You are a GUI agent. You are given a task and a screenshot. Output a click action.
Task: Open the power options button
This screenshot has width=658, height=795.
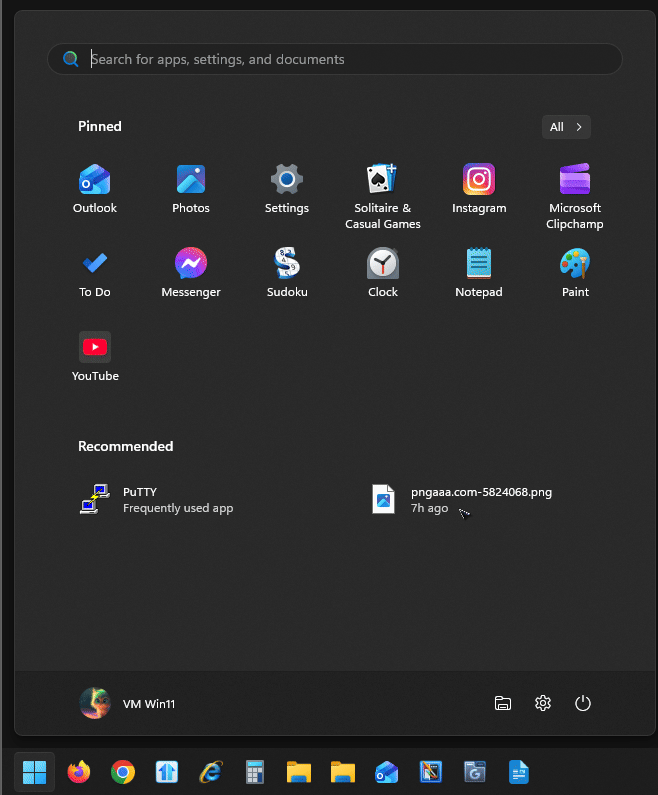(x=583, y=703)
